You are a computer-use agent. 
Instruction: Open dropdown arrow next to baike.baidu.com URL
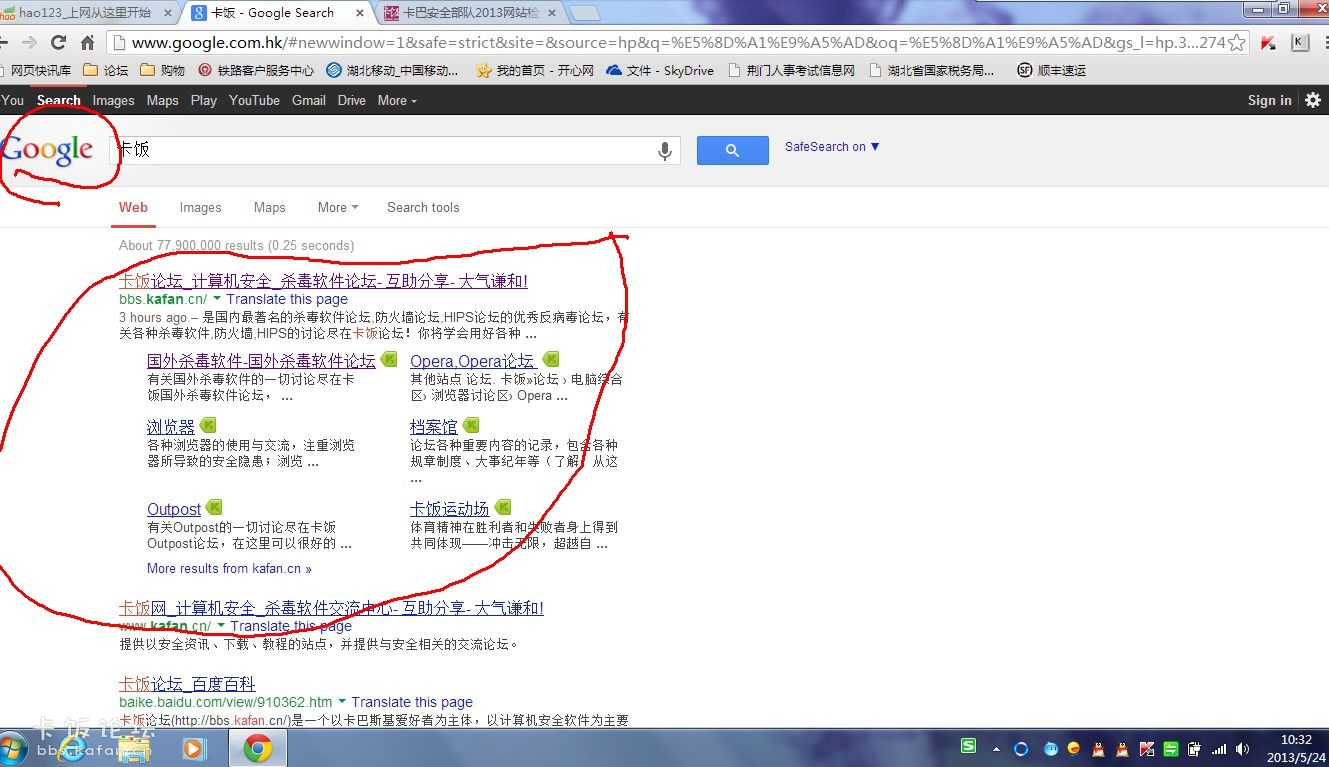click(342, 702)
